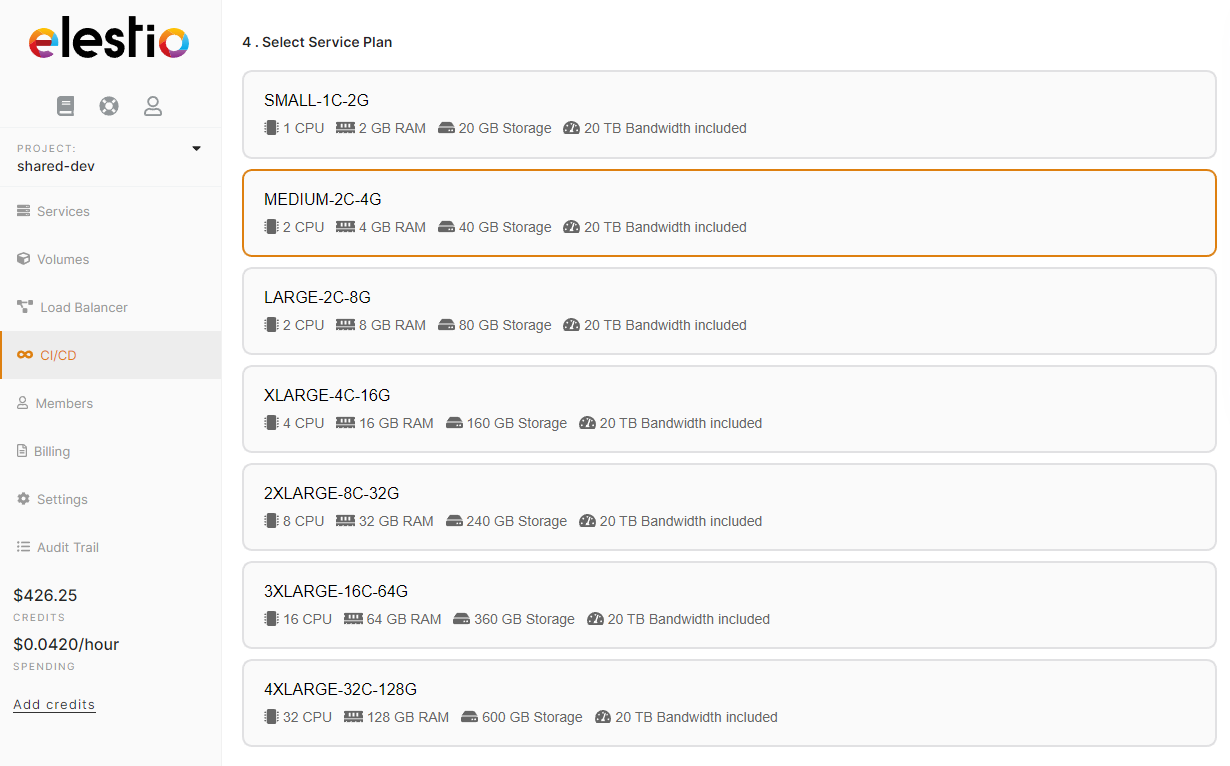
Task: Open the user account profile icon
Action: [x=153, y=106]
